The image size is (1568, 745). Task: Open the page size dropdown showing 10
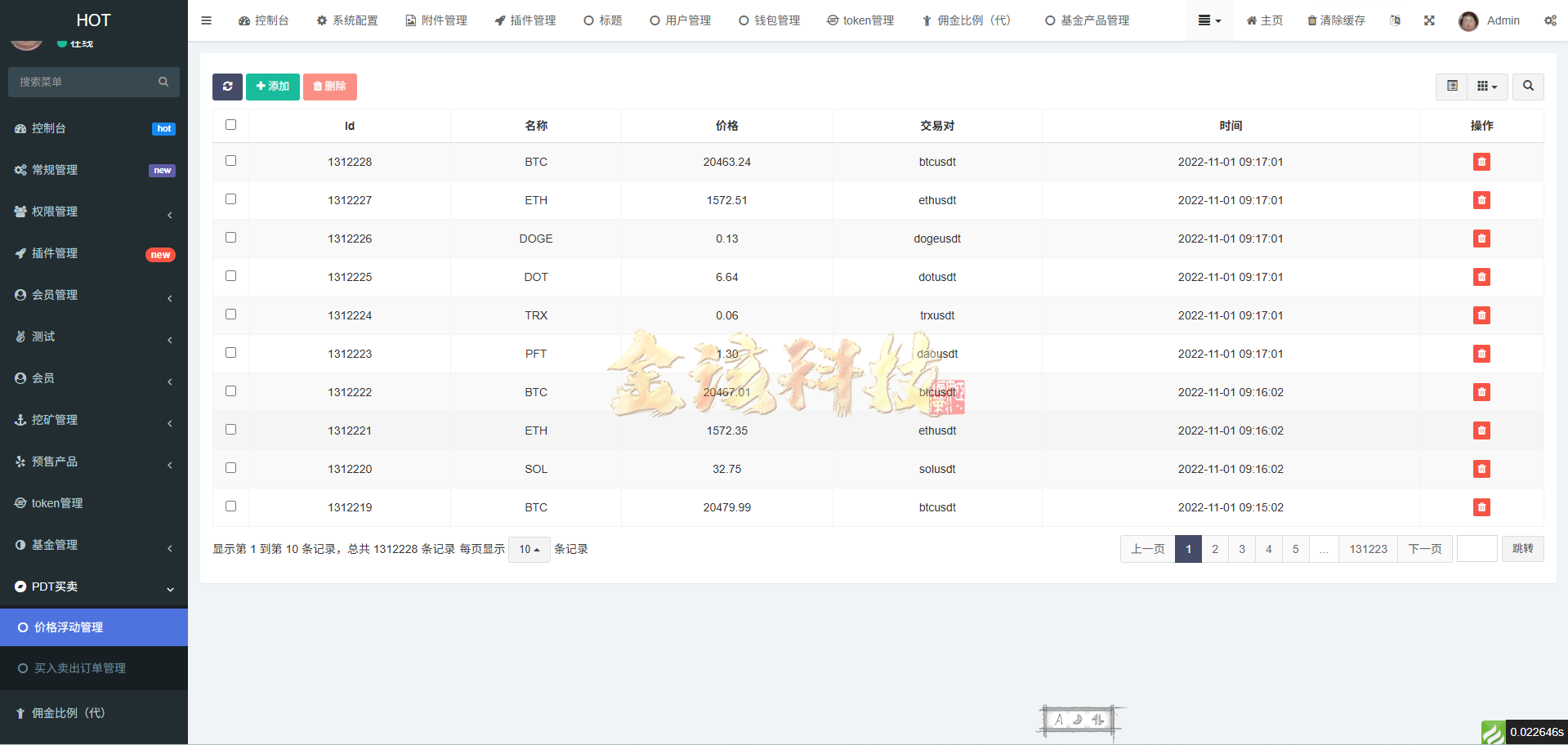529,549
